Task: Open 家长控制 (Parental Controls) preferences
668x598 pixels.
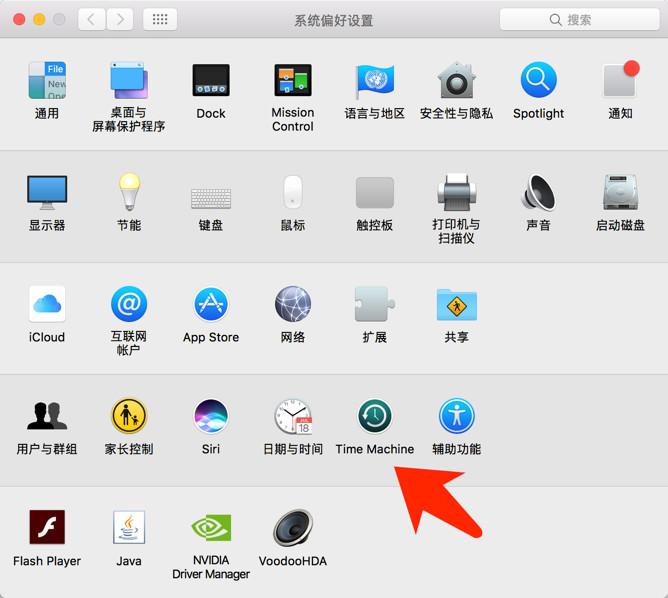Action: coord(129,416)
